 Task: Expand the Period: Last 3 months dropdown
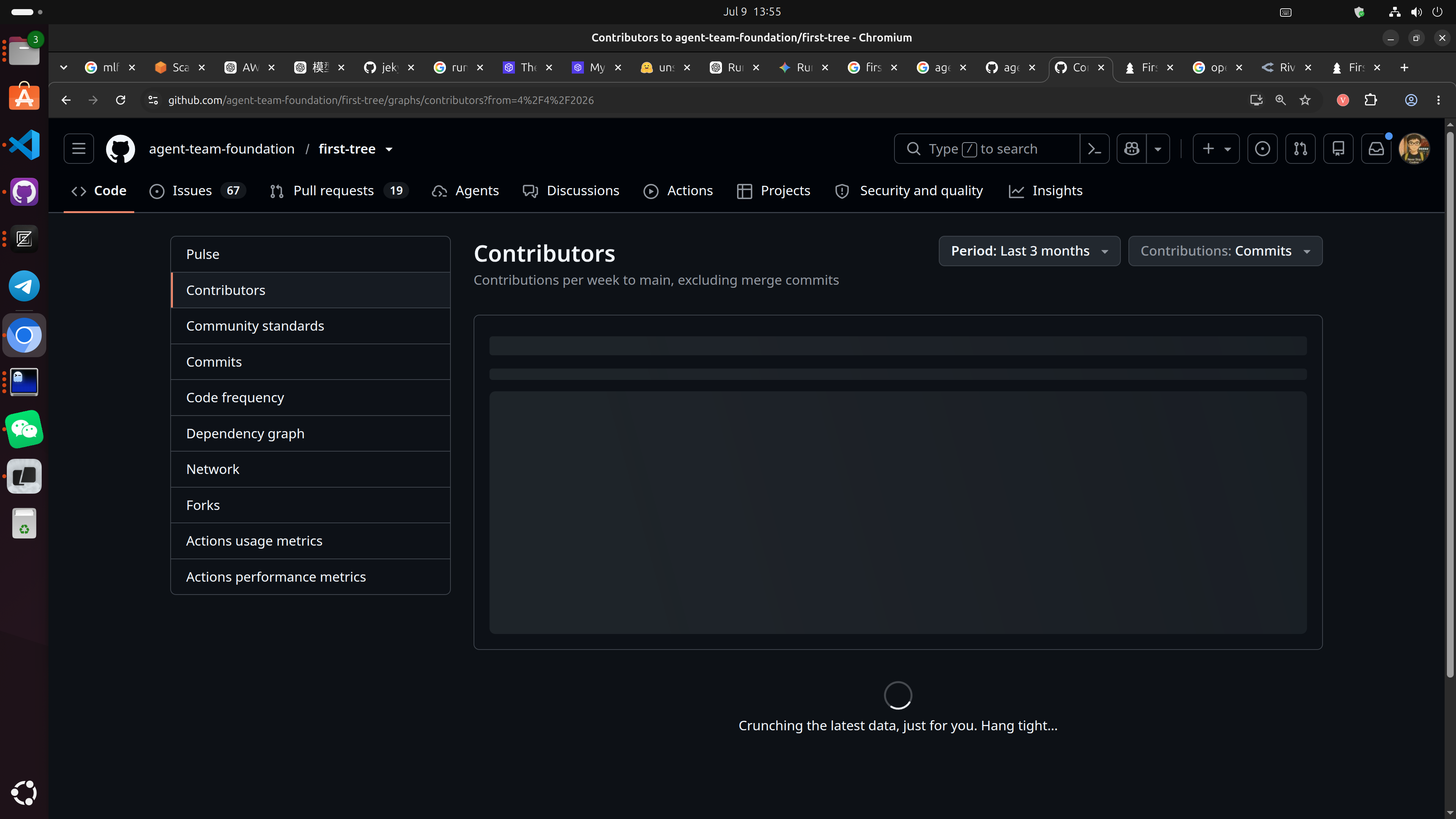1029,251
